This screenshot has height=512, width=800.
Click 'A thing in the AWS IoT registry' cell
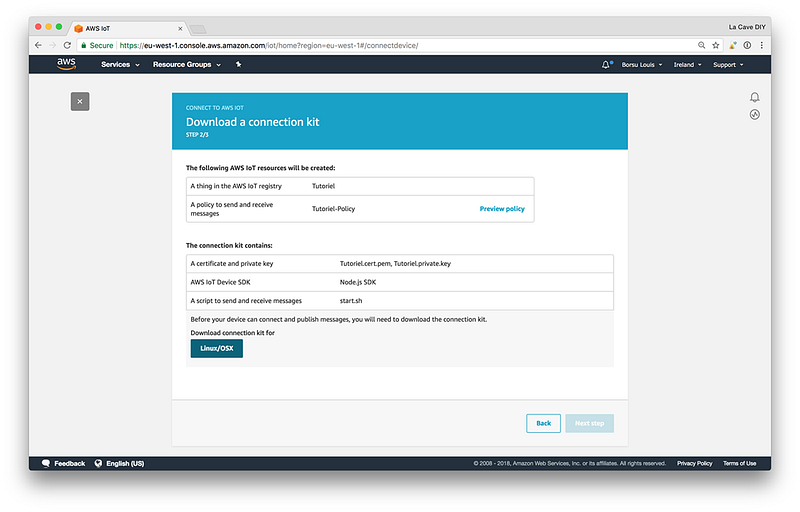pyautogui.click(x=236, y=186)
